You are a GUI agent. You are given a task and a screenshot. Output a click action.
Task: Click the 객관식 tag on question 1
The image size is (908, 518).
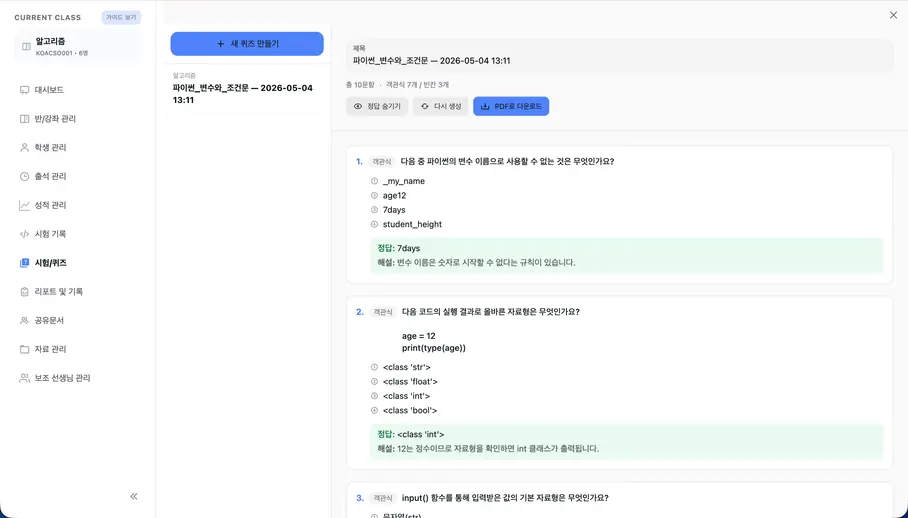tap(382, 162)
